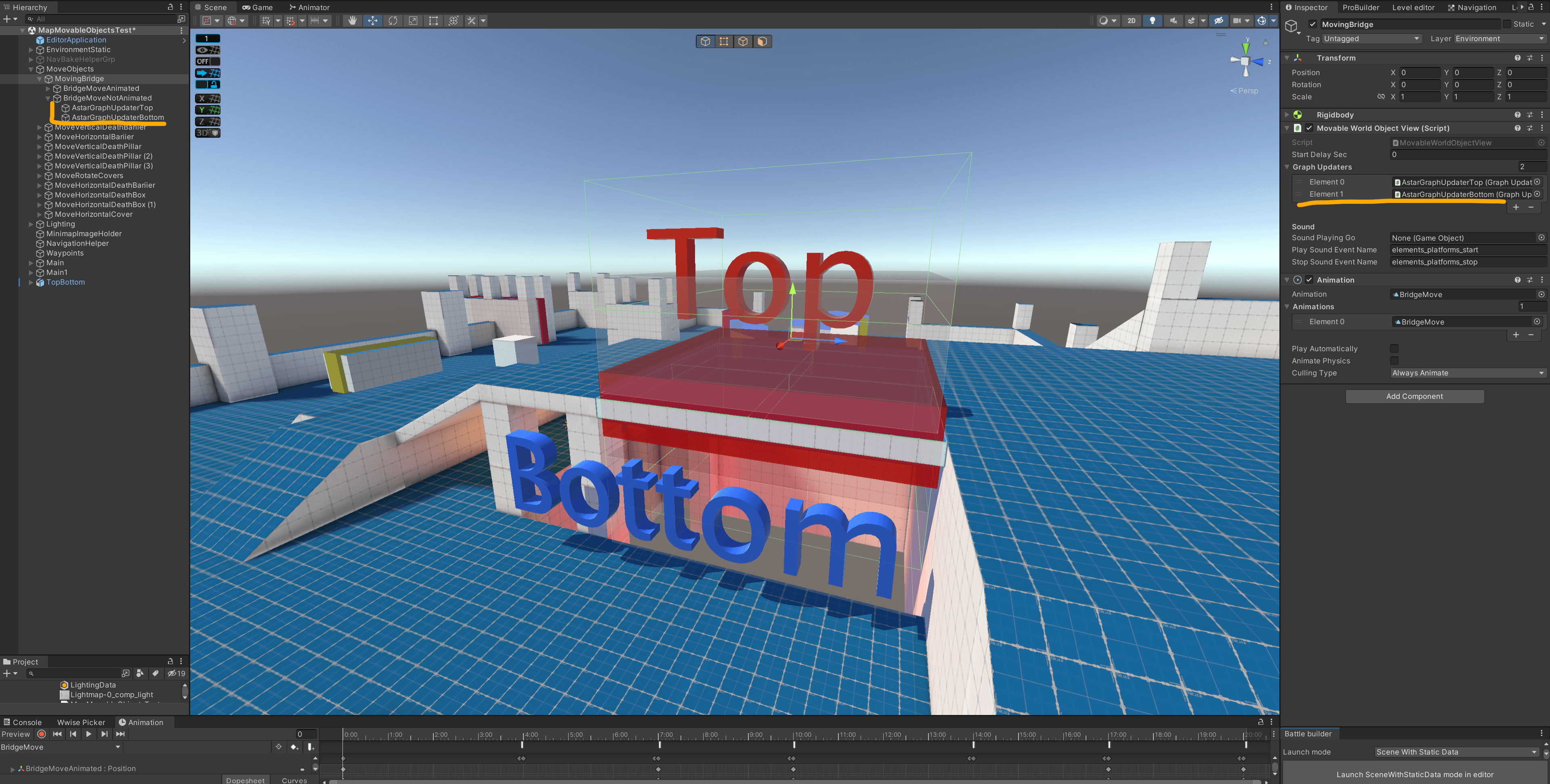Switch to the Console tab
This screenshot has width=1550, height=784.
tap(23, 722)
